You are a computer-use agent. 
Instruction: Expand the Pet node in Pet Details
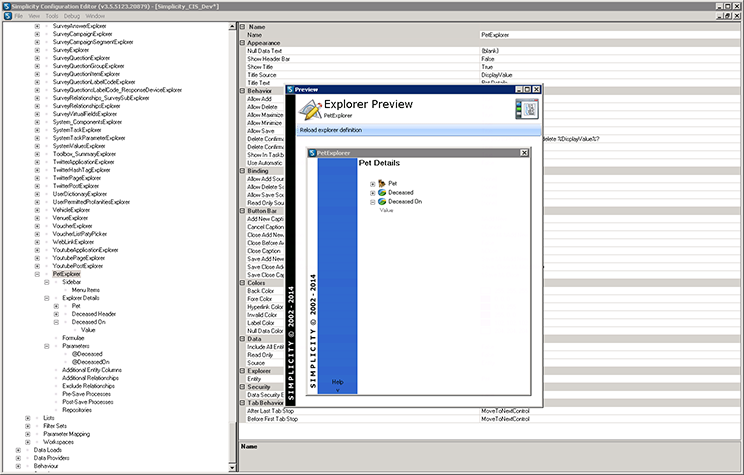(372, 184)
